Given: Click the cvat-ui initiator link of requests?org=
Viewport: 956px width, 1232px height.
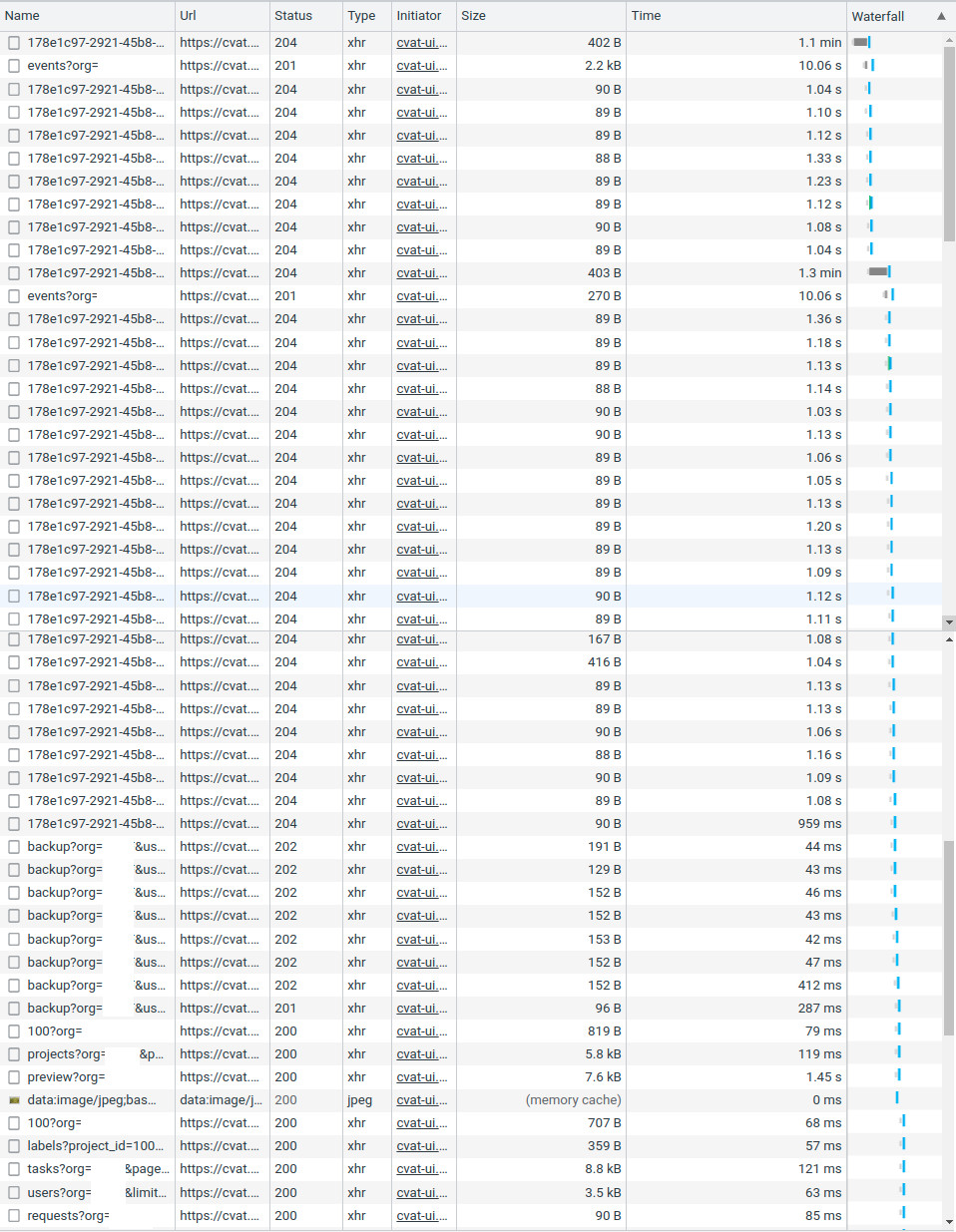Looking at the screenshot, I should pyautogui.click(x=419, y=1215).
